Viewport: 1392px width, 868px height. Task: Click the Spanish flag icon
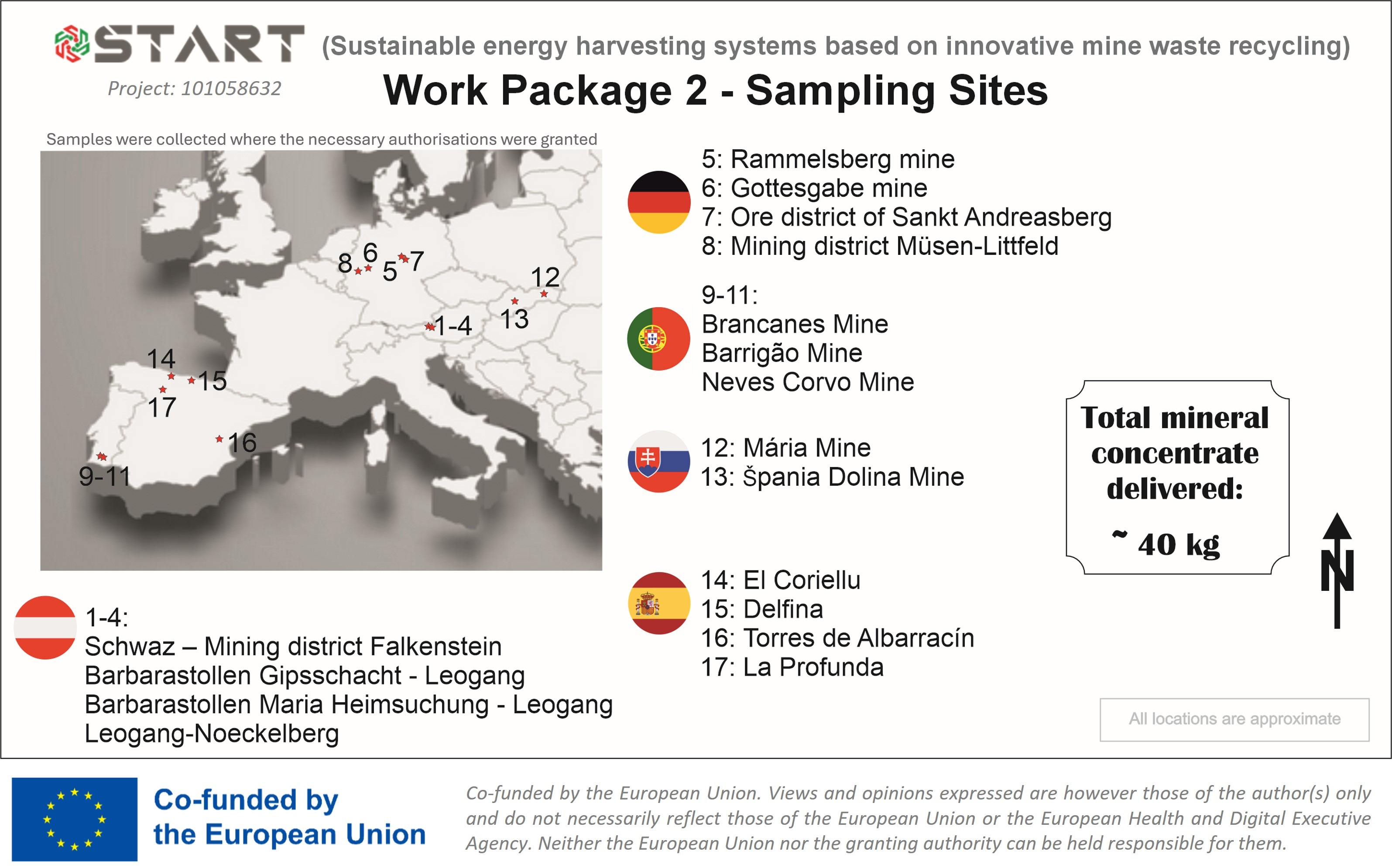[658, 604]
